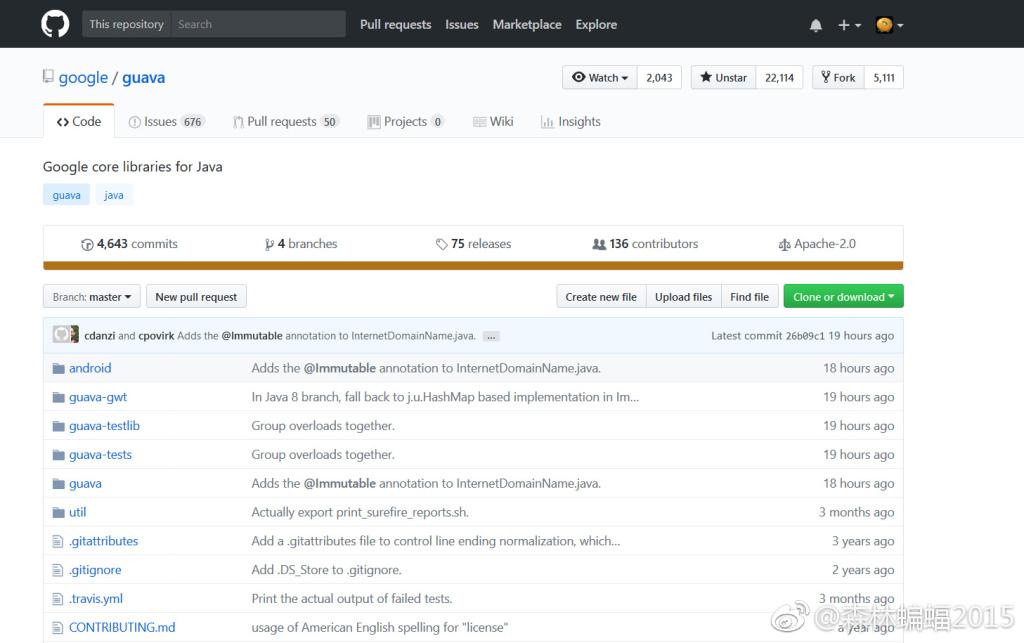Screen dimensions: 1024x643
Task: Open the Projects 0 tab
Action: coord(406,121)
